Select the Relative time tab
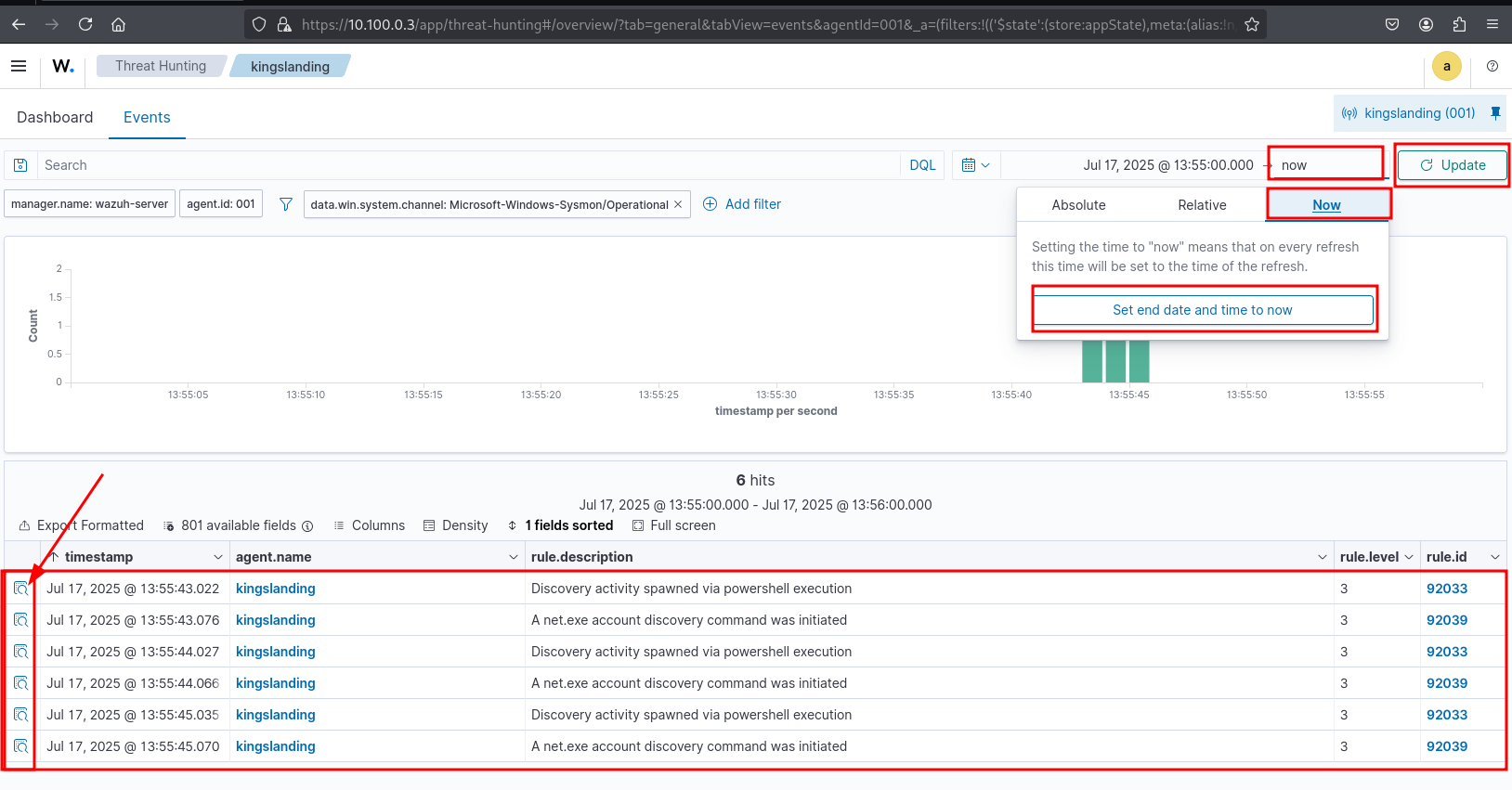This screenshot has width=1512, height=790. pyautogui.click(x=1202, y=205)
